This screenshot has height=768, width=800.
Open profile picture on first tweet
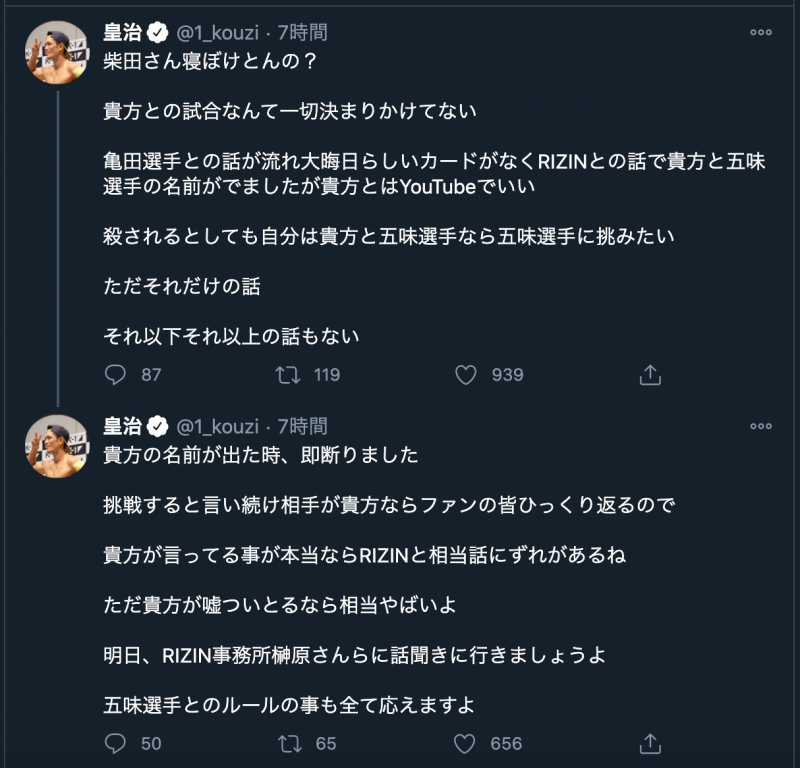pyautogui.click(x=56, y=53)
